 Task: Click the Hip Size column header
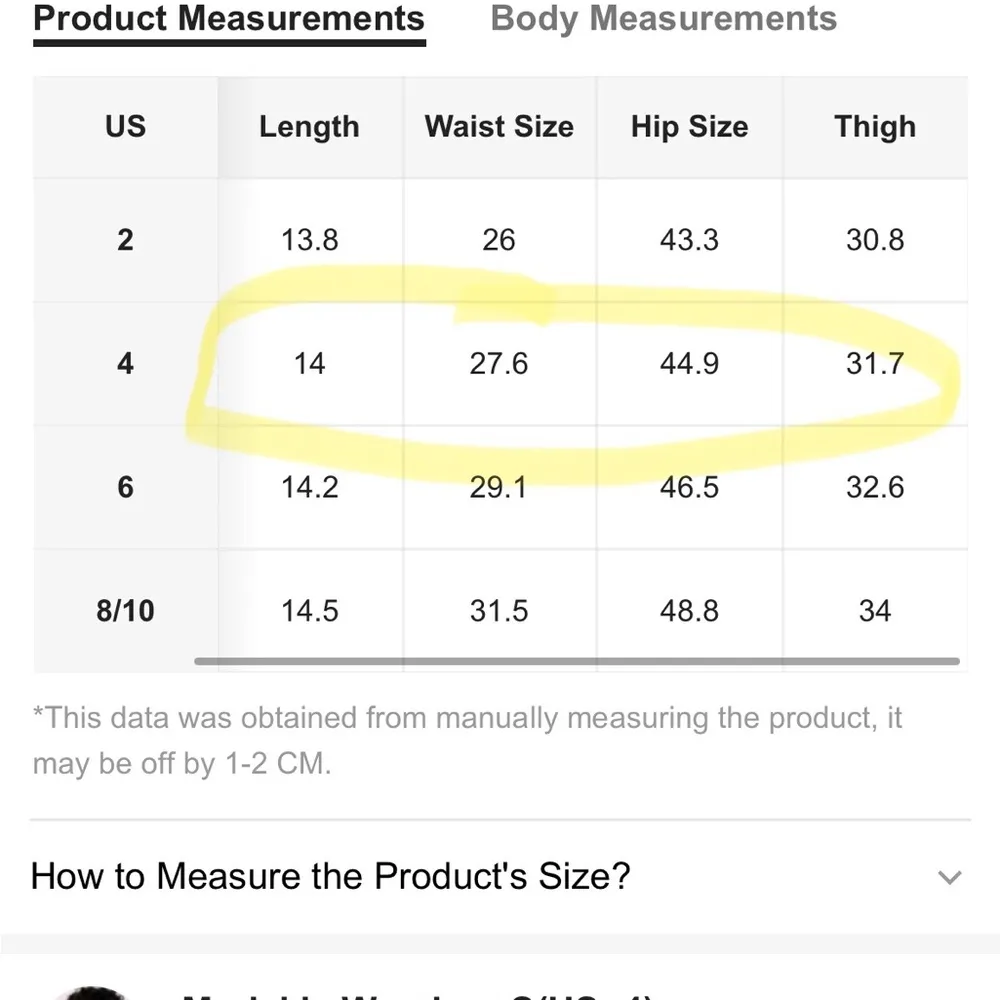click(x=689, y=127)
